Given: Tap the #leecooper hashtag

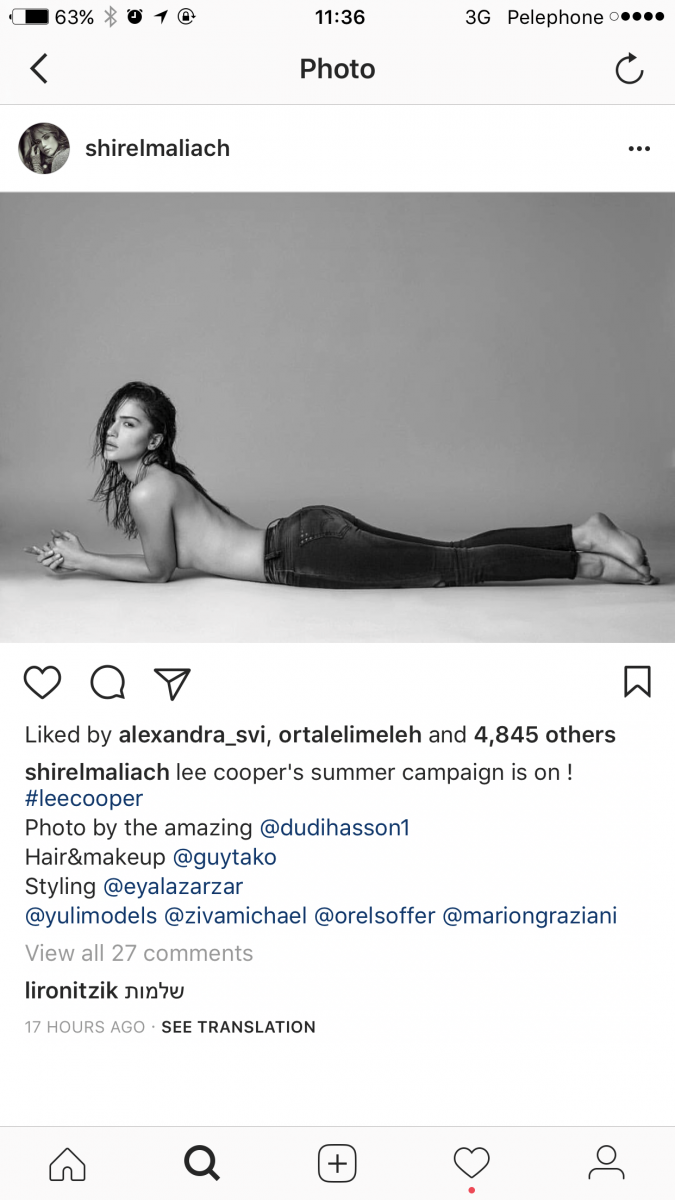Looking at the screenshot, I should pyautogui.click(x=84, y=799).
